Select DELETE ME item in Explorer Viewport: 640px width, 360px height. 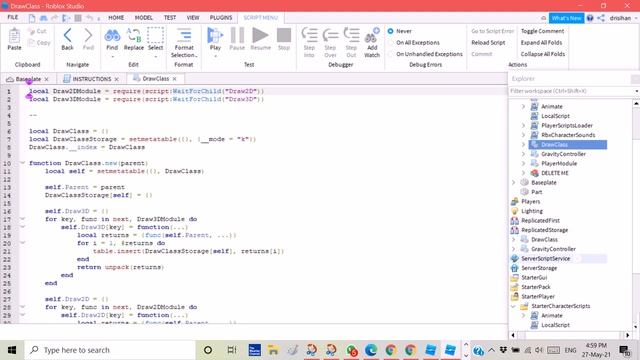coord(555,173)
